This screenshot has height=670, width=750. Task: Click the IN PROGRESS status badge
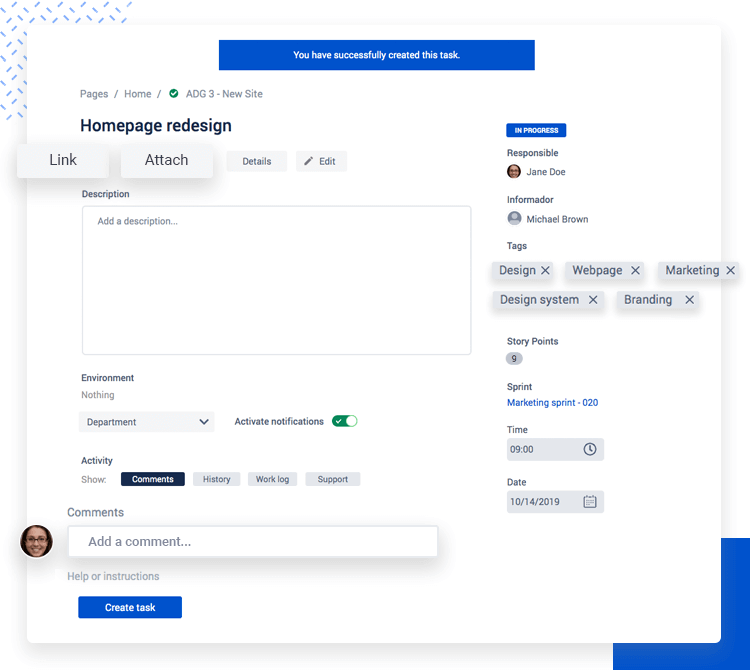pos(536,130)
